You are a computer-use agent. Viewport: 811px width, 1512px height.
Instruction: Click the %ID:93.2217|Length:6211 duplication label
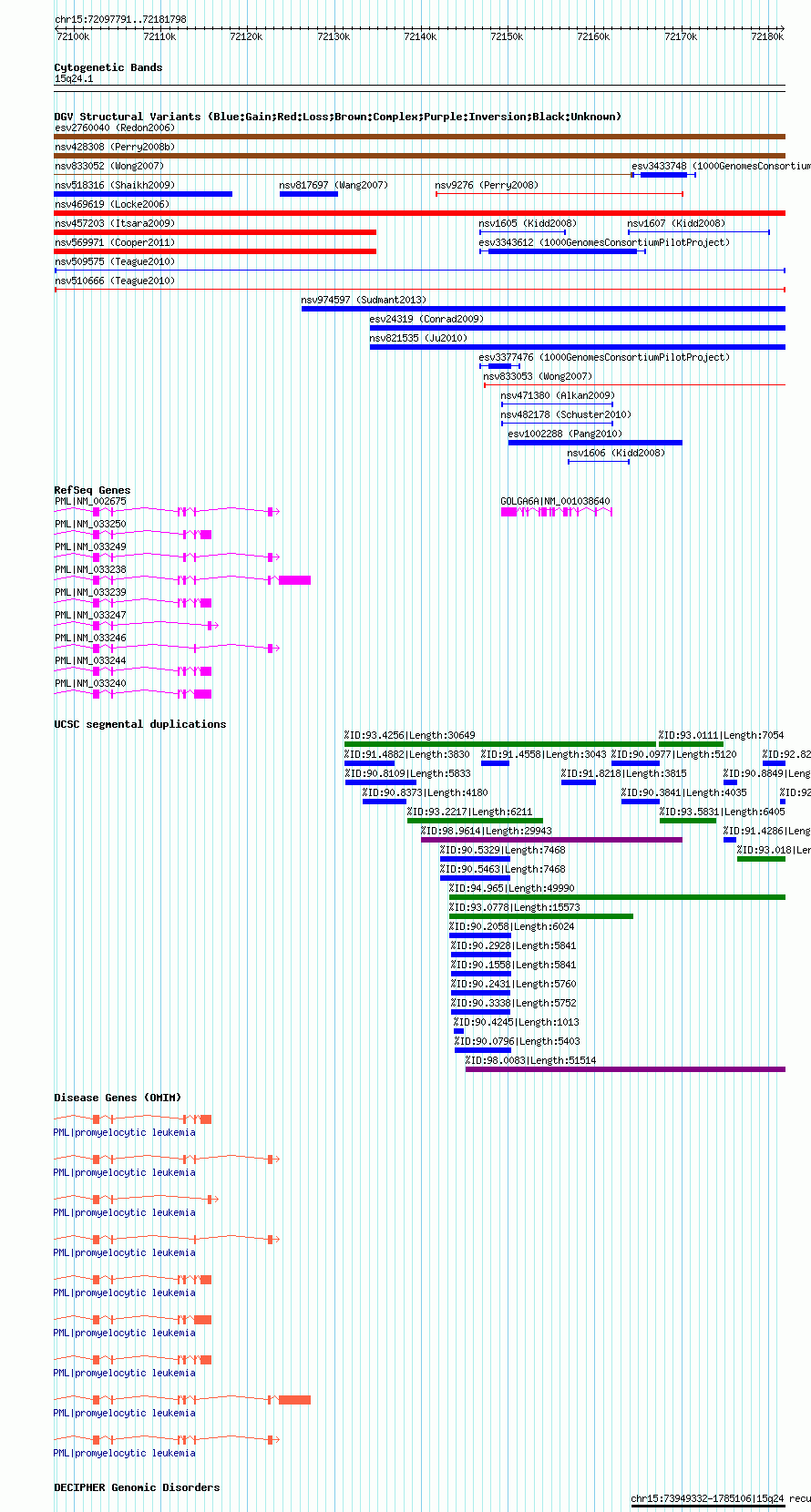pyautogui.click(x=470, y=812)
